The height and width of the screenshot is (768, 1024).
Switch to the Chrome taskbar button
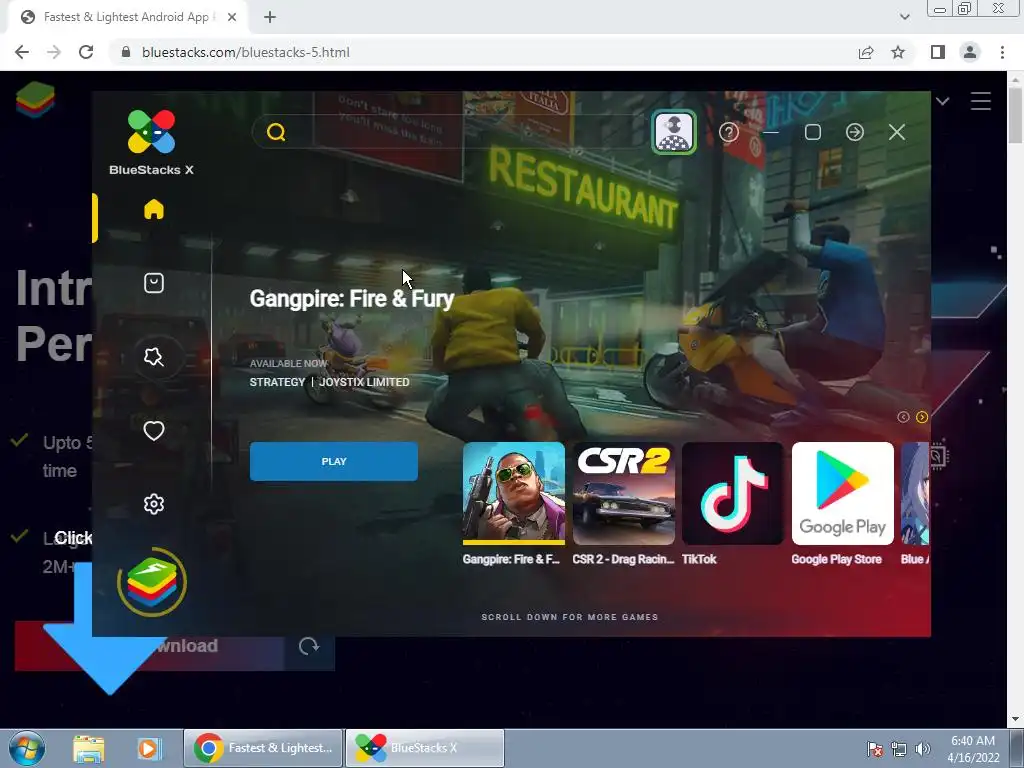pos(263,748)
